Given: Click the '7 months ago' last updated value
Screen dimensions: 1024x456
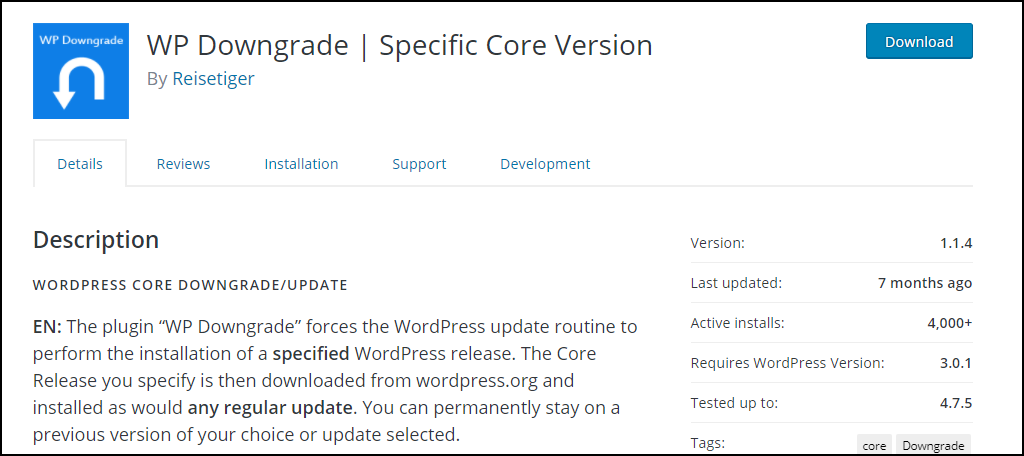Looking at the screenshot, I should pos(925,283).
